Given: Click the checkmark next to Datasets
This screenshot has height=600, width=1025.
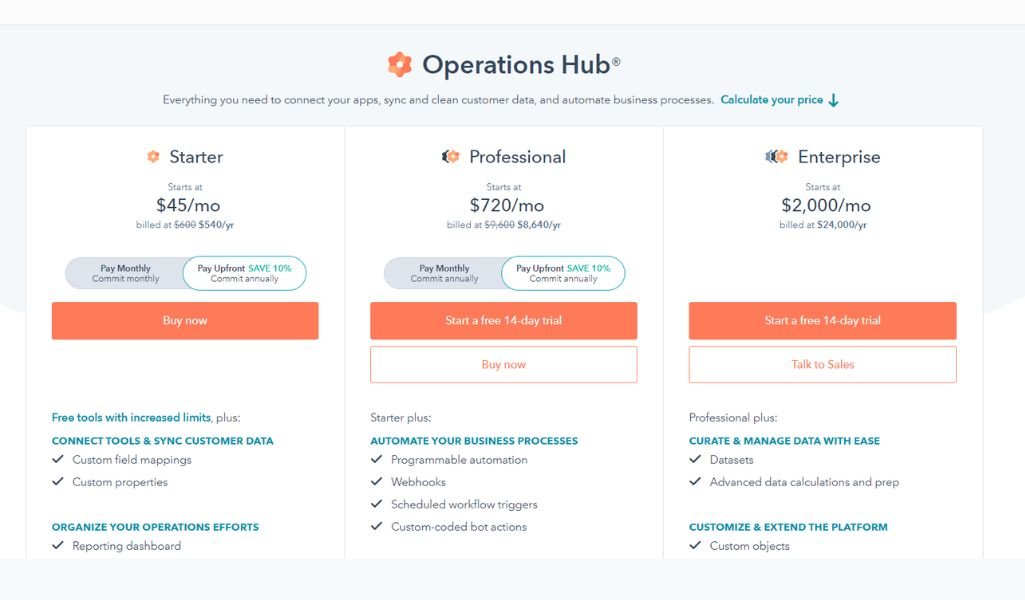Looking at the screenshot, I should (695, 459).
